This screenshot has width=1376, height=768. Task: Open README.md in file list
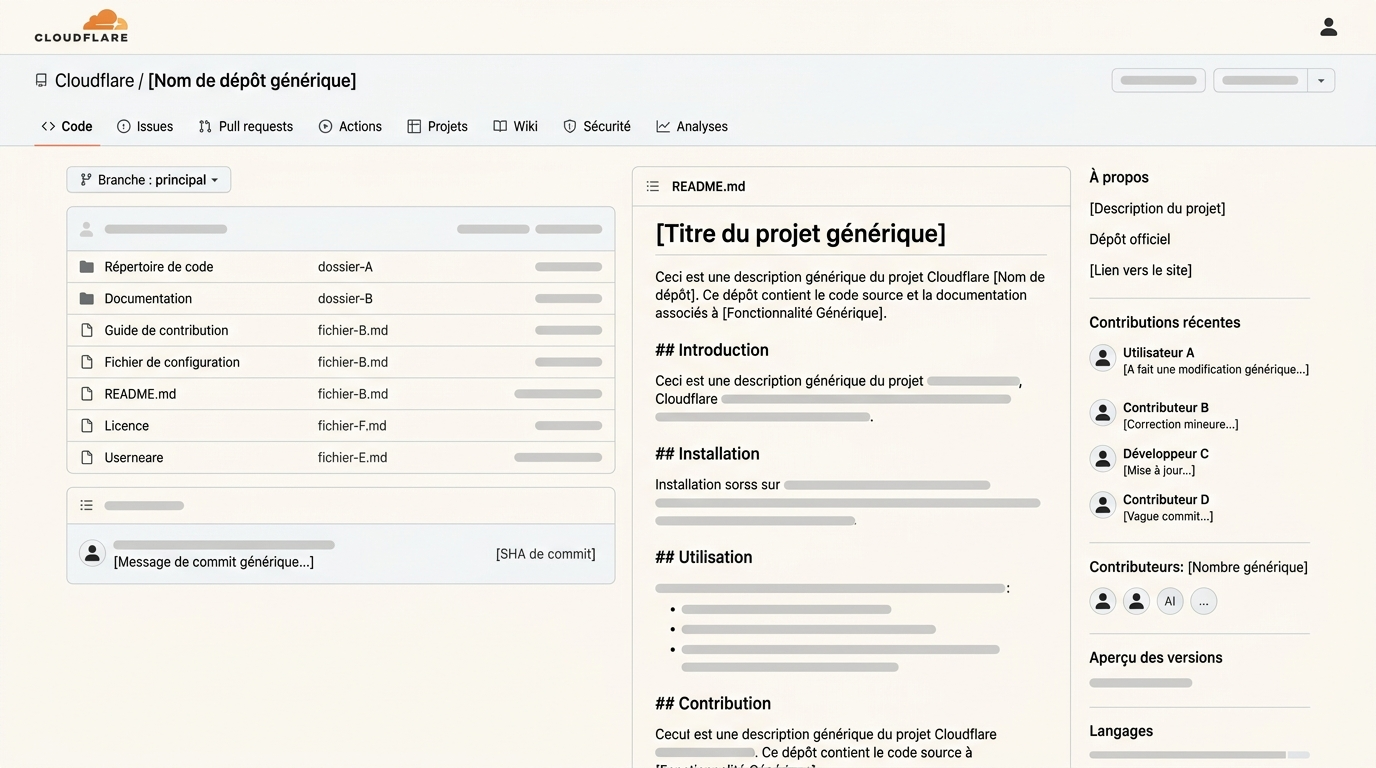click(140, 394)
